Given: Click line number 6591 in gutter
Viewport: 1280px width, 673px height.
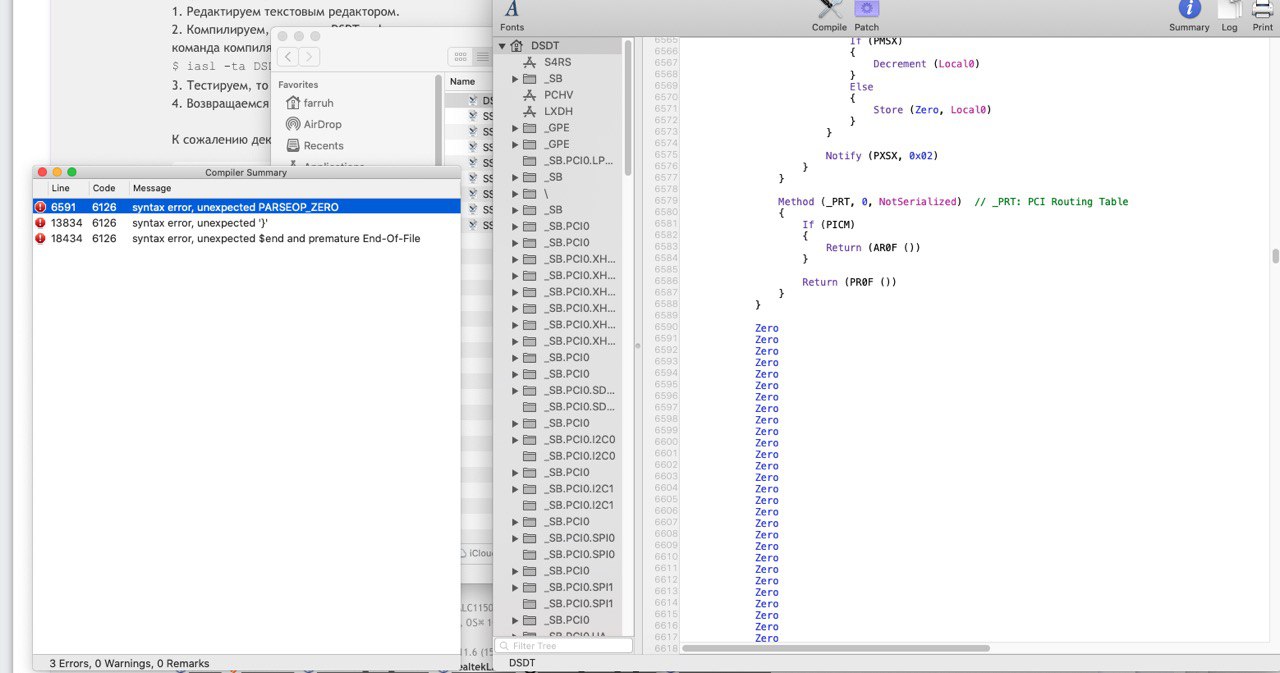Looking at the screenshot, I should 666,339.
